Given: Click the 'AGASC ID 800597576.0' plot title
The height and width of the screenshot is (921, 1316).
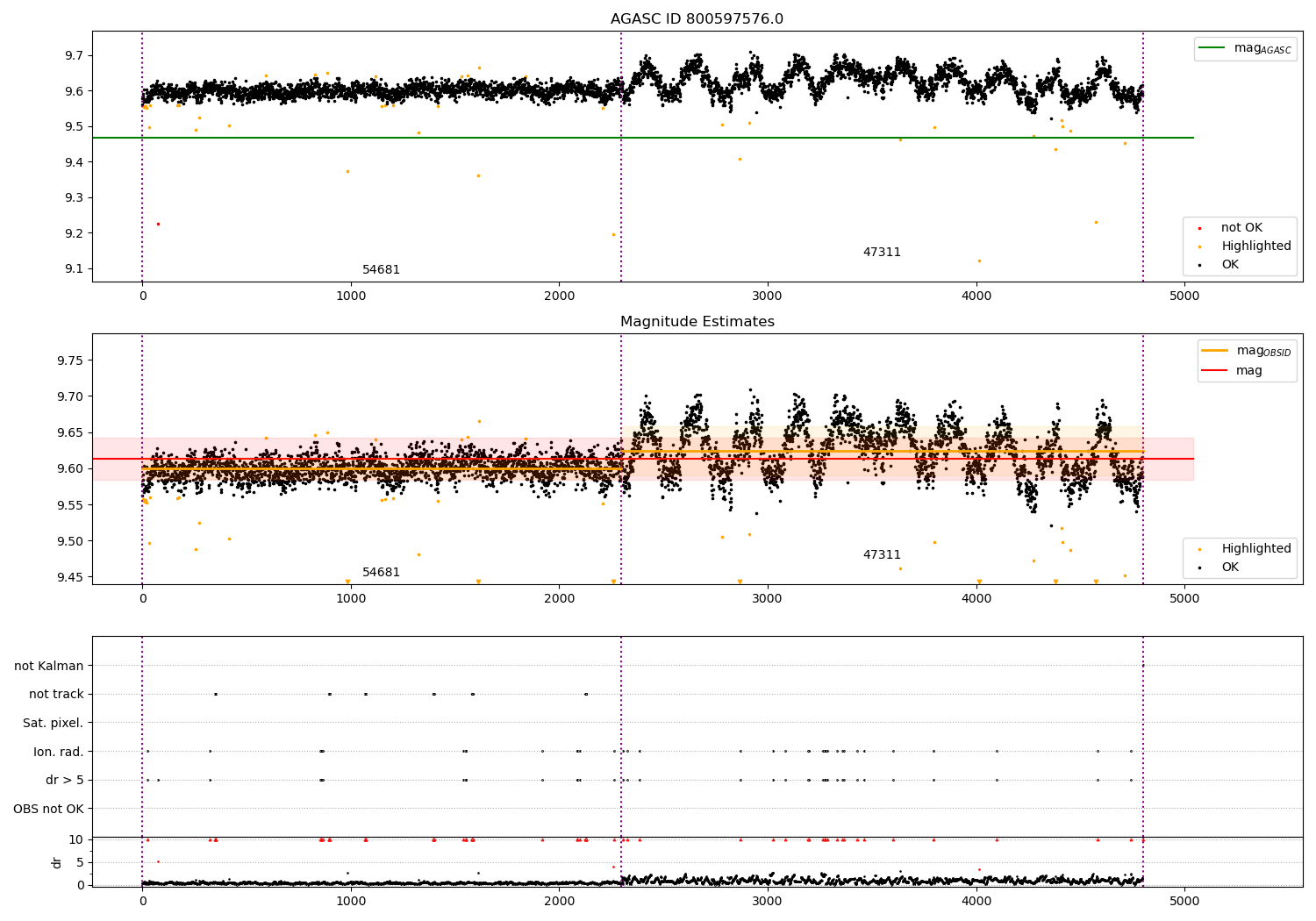Looking at the screenshot, I should 697,19.
